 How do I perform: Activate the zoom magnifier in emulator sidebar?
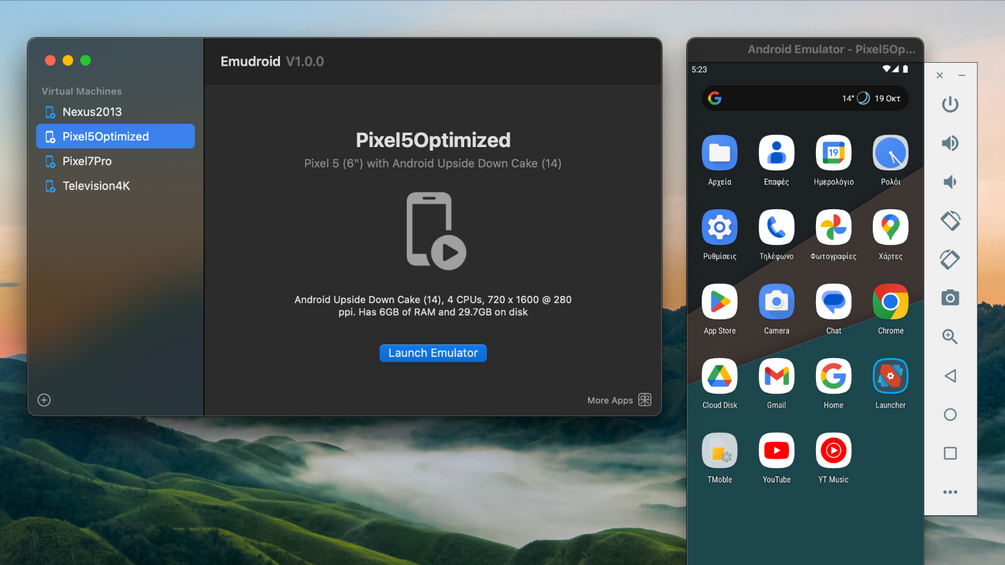coord(950,336)
